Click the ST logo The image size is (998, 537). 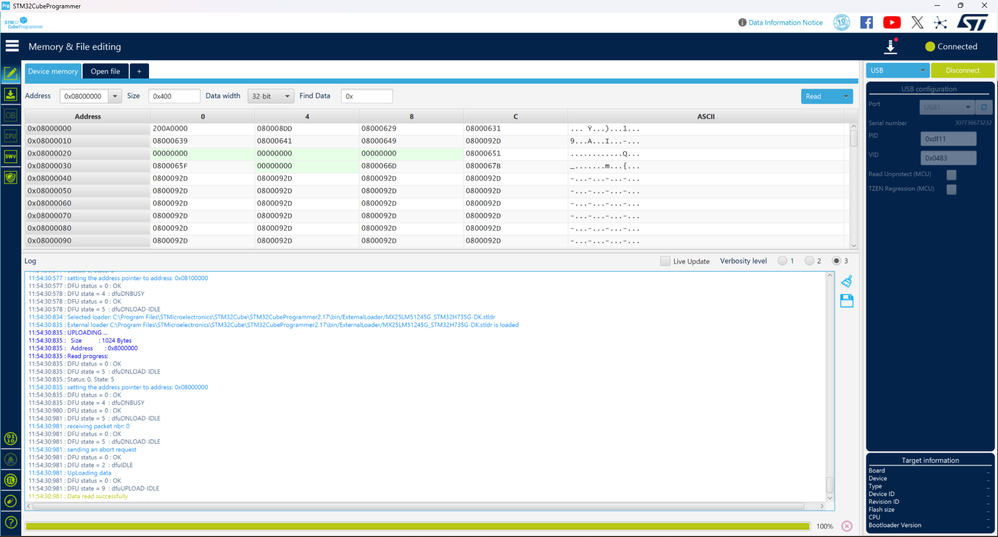(x=972, y=22)
